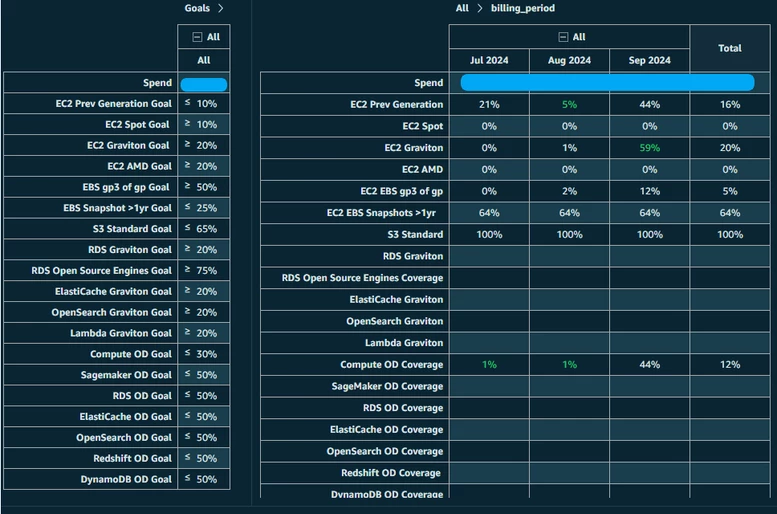Click the blue Spend bar in Goals table
Viewport: 777px width, 514px height.
[x=204, y=84]
